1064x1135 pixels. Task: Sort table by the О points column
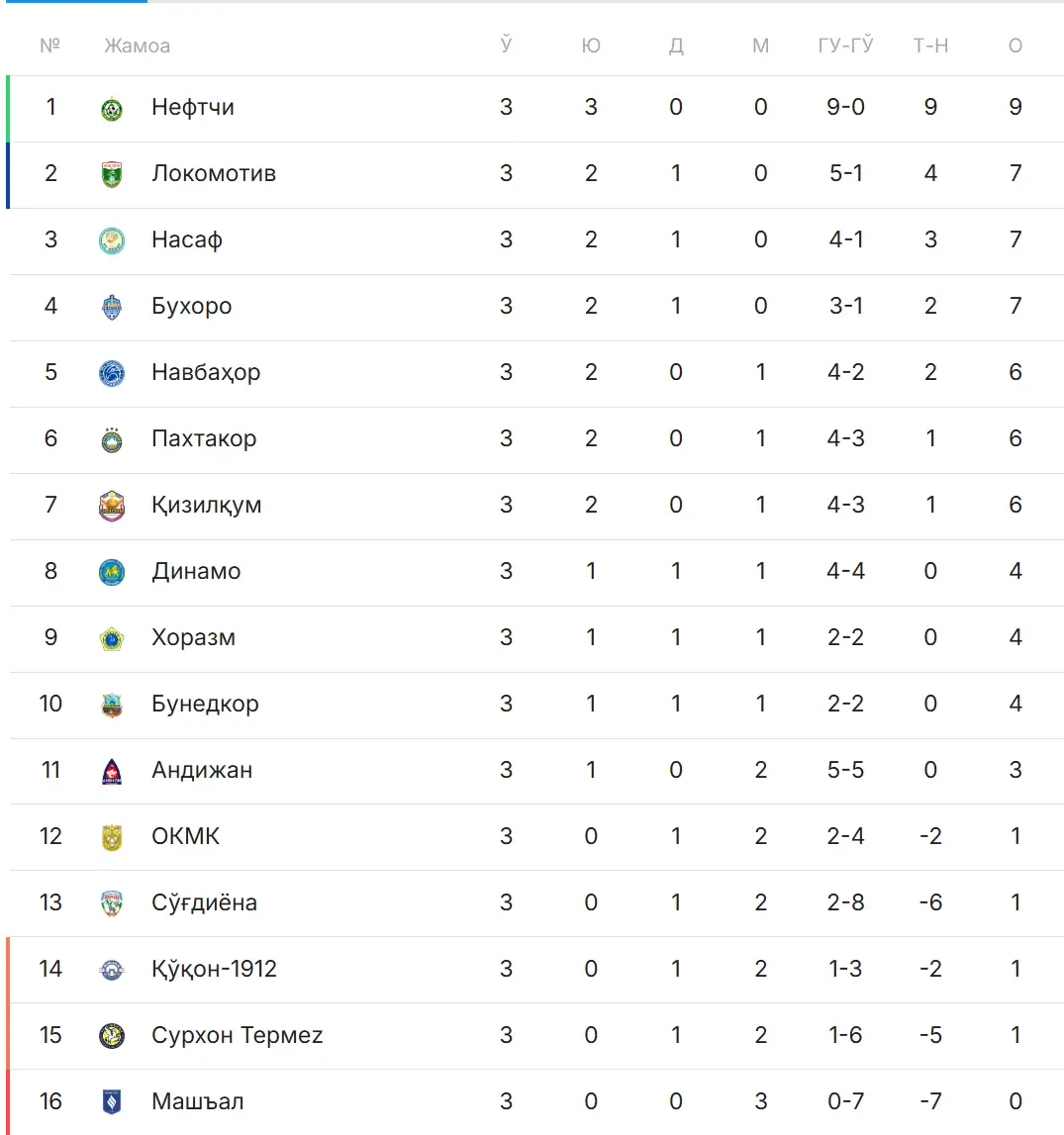click(x=1016, y=46)
